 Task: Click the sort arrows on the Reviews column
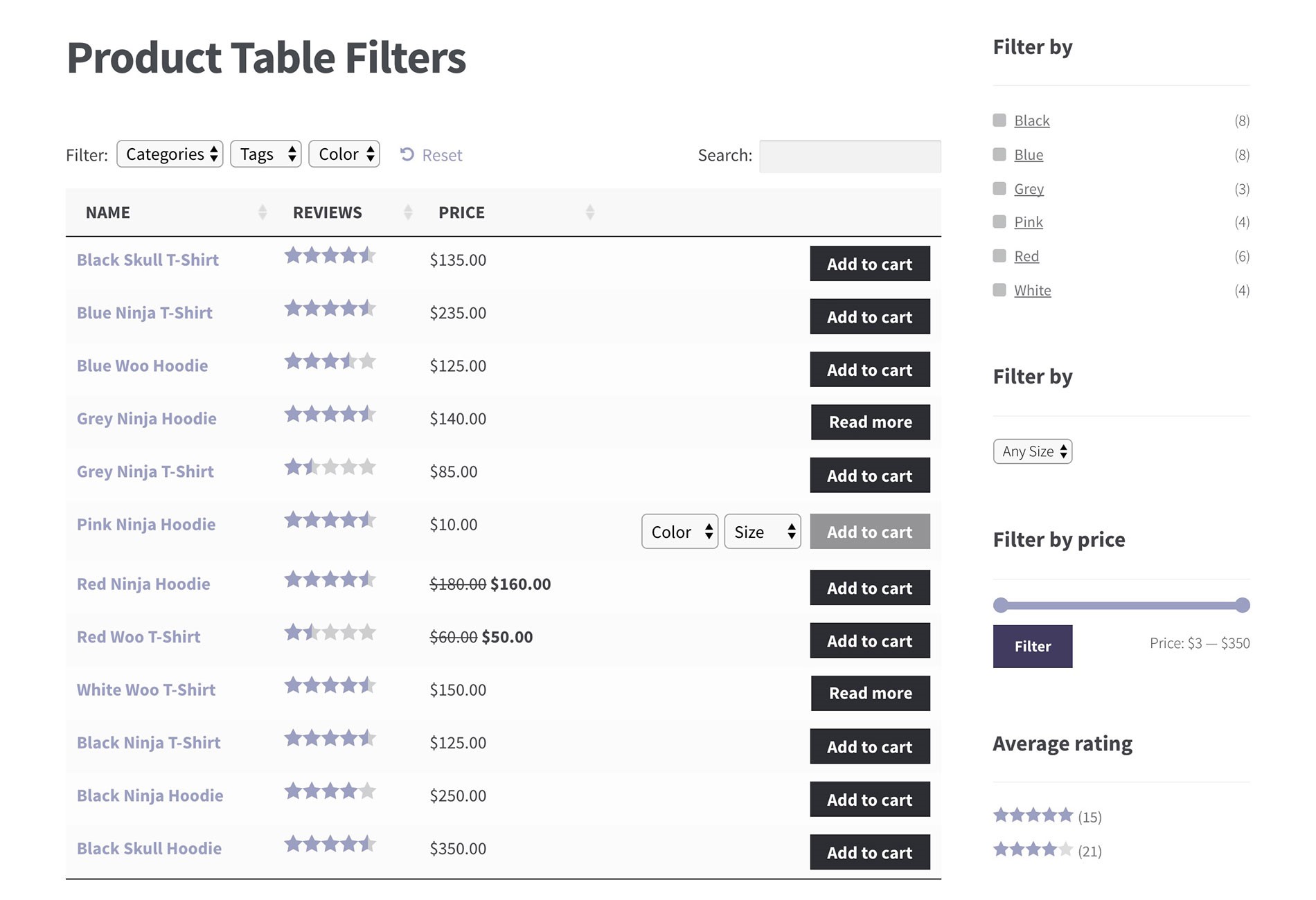408,212
